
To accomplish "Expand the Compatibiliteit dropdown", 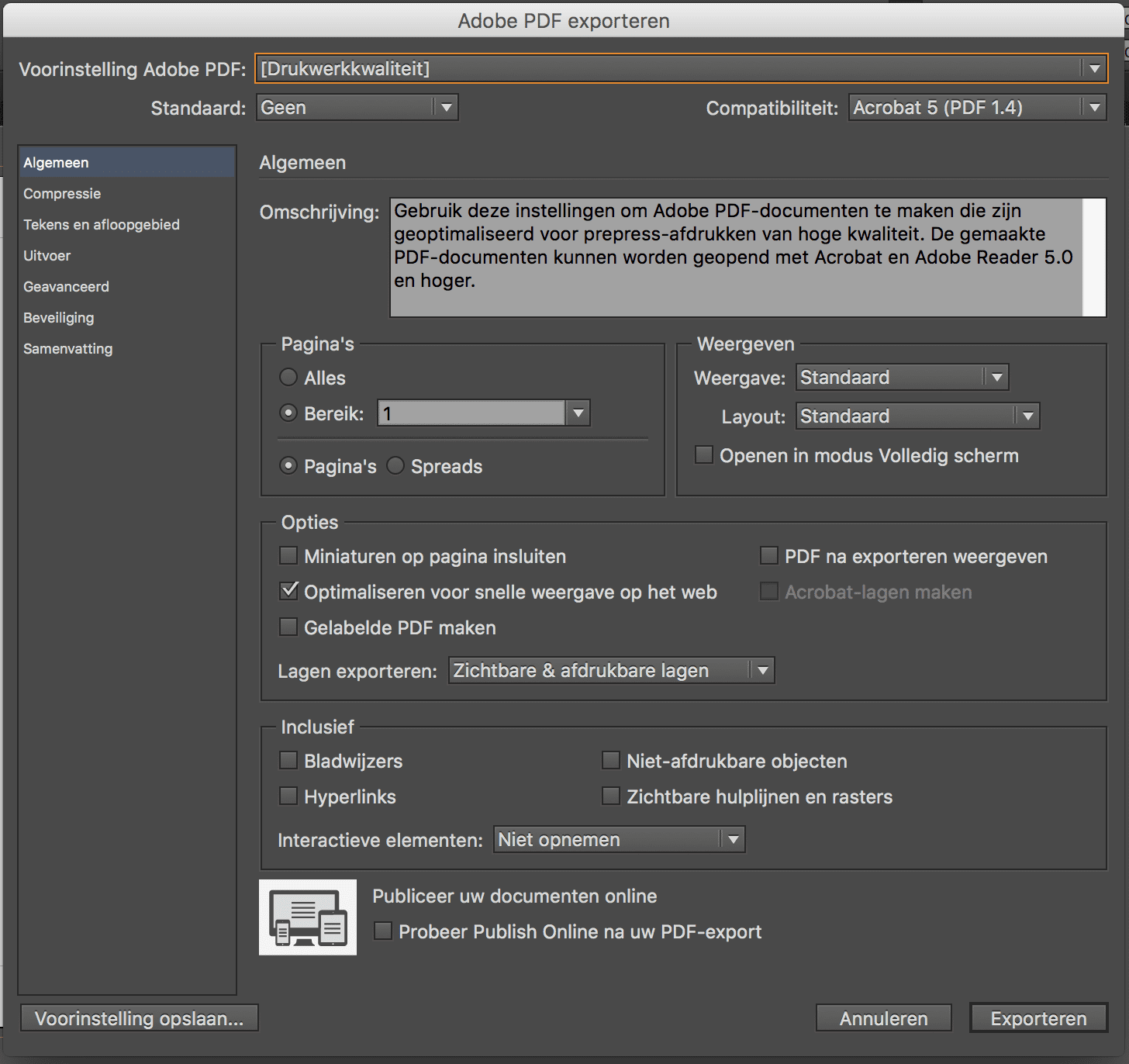I will (977, 108).
